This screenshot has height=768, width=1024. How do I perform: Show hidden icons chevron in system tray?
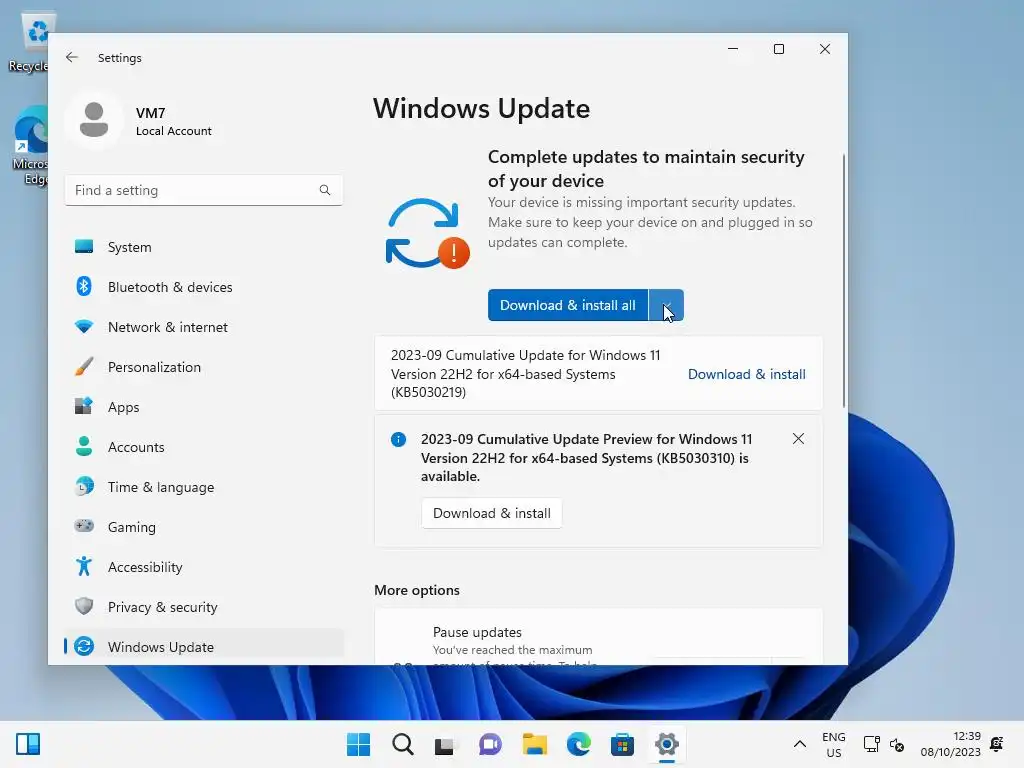799,744
